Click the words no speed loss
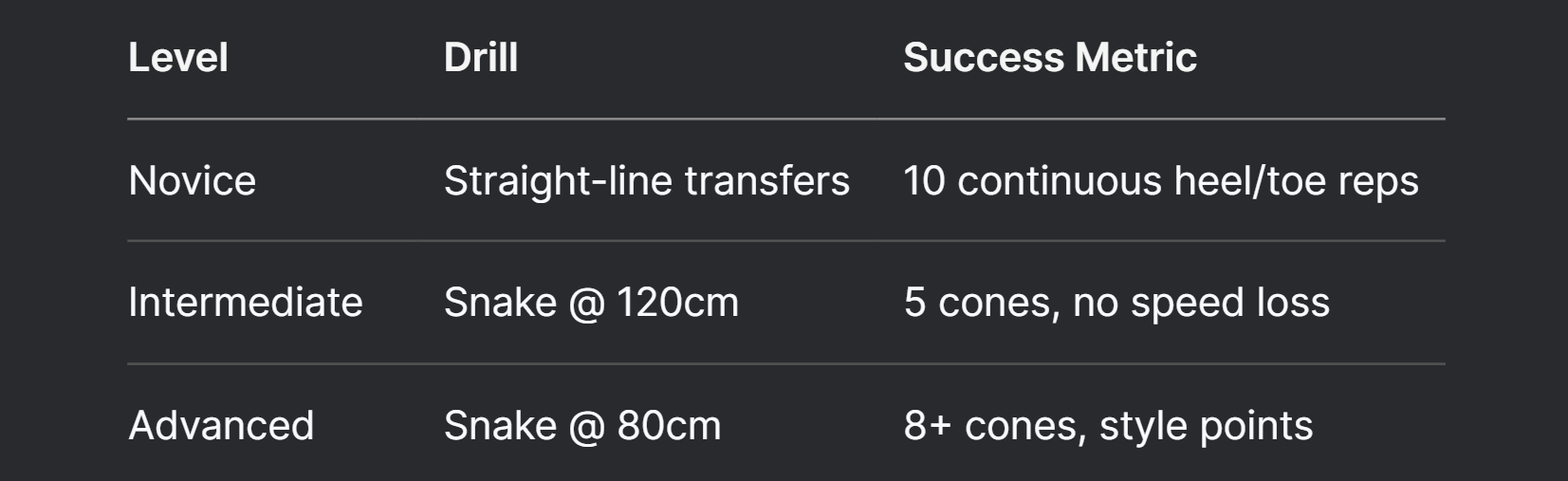 [1201, 304]
